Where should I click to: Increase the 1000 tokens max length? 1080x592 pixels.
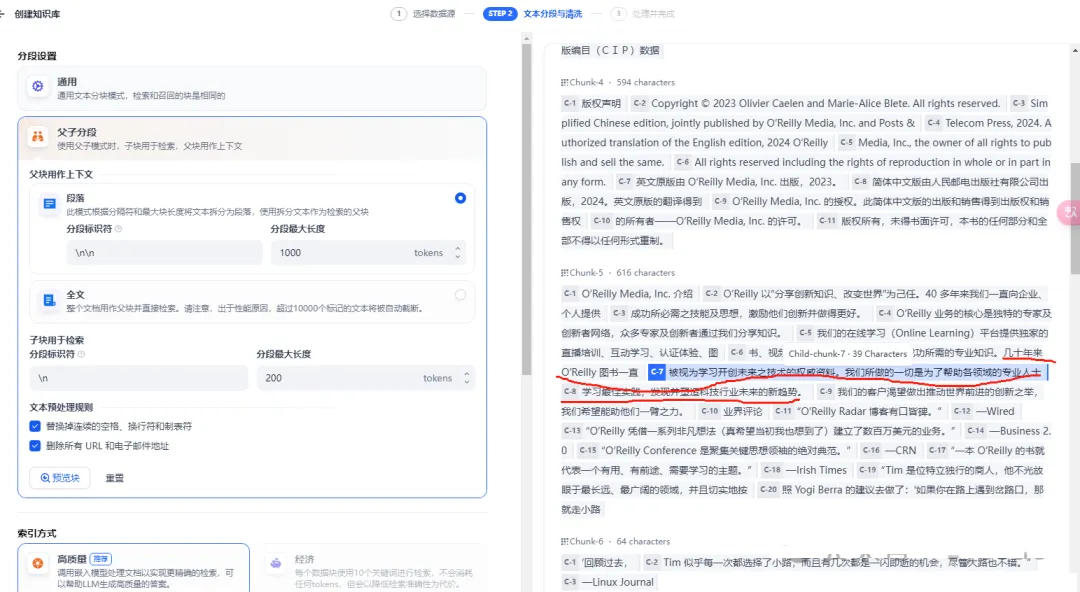point(457,249)
